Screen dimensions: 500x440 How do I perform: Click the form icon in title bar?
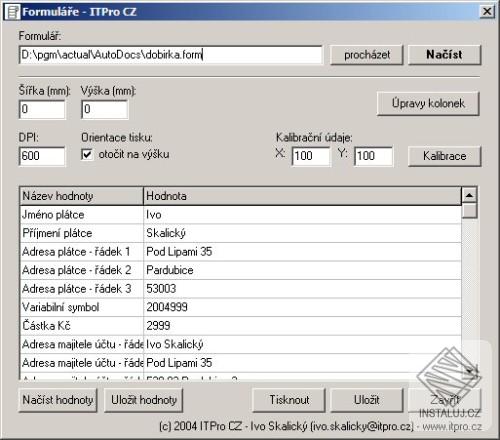(13, 12)
